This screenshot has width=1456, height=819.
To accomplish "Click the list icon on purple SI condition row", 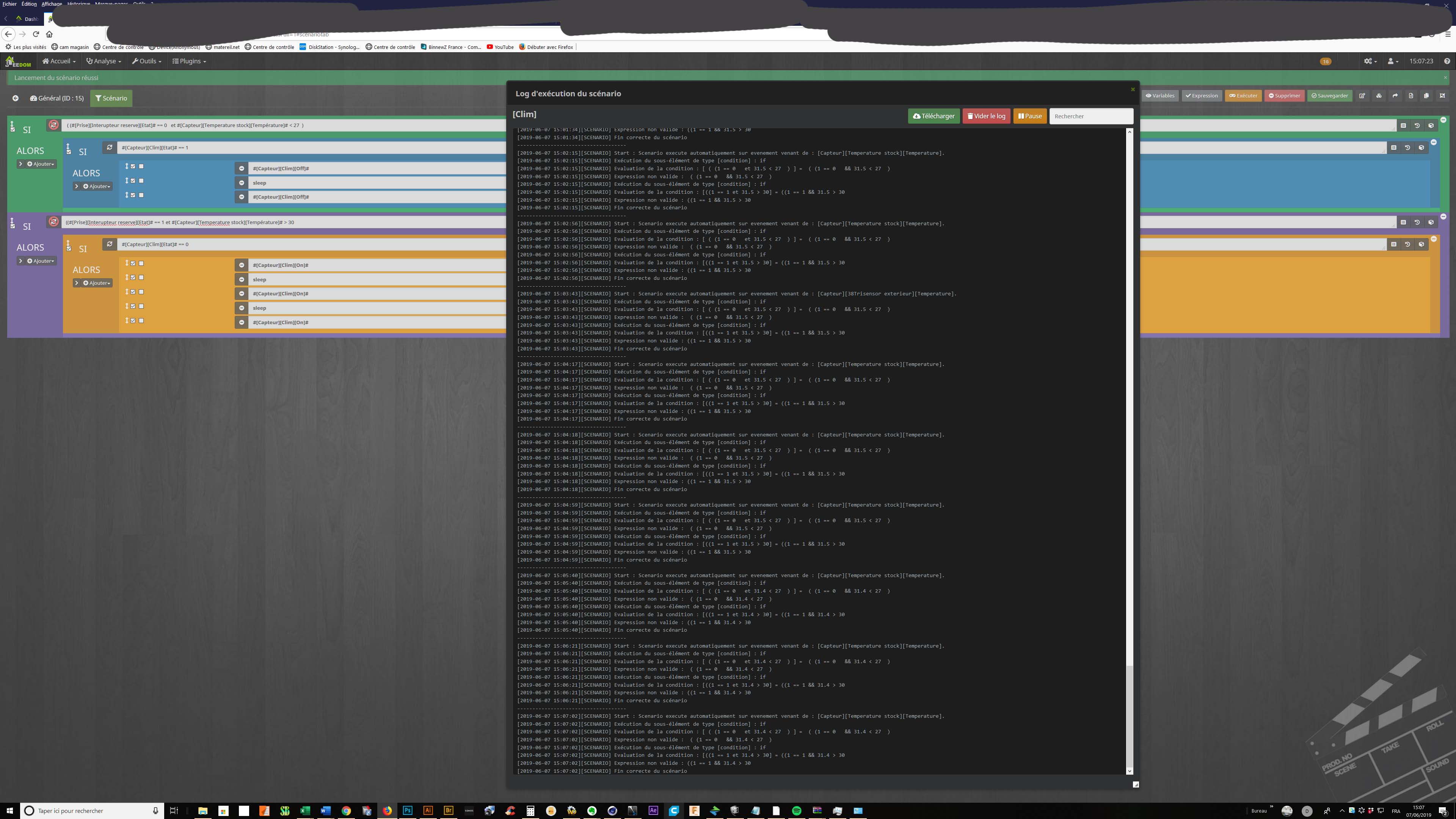I will (1403, 222).
